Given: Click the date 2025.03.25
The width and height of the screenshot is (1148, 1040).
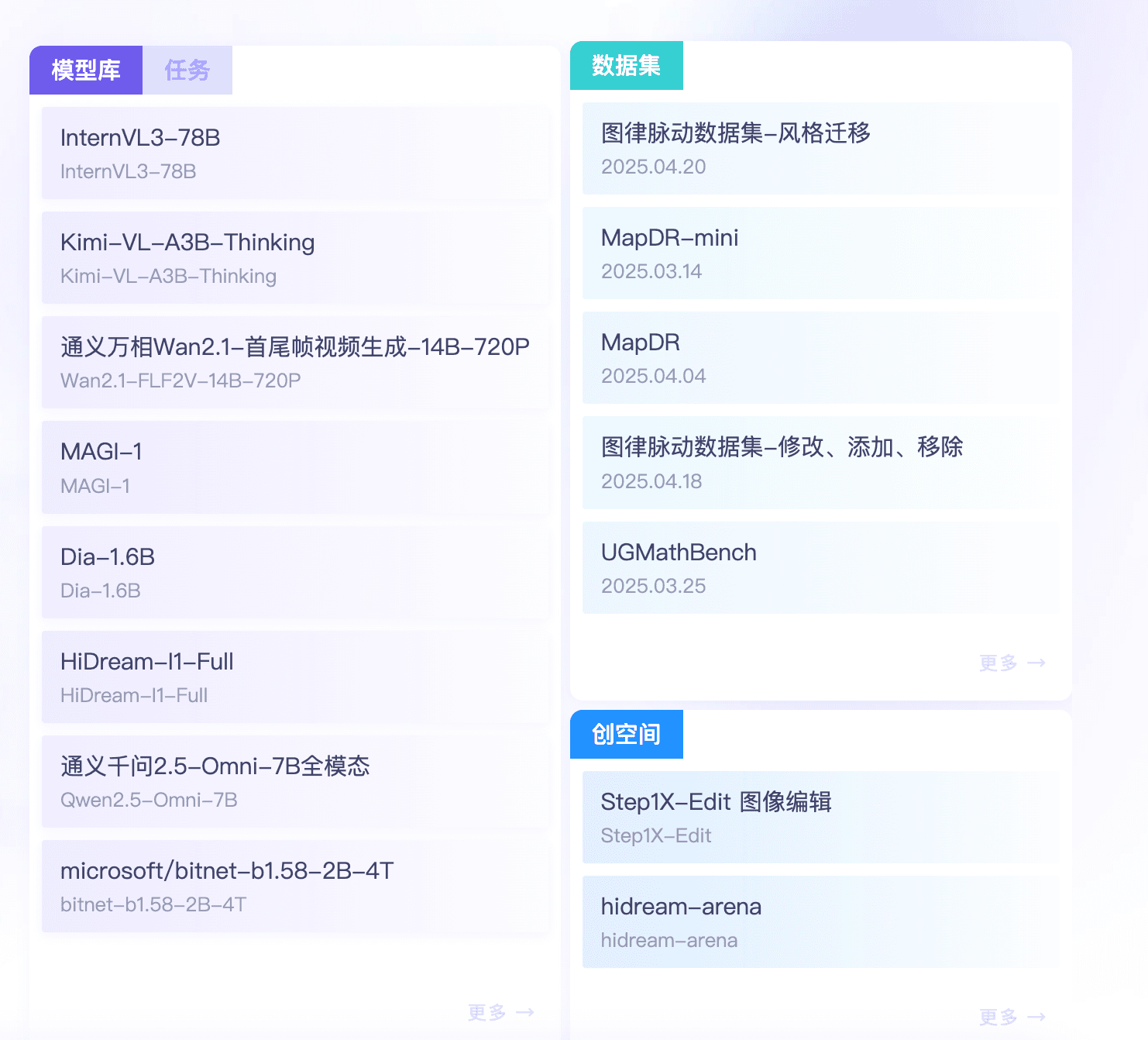Looking at the screenshot, I should click(x=654, y=586).
